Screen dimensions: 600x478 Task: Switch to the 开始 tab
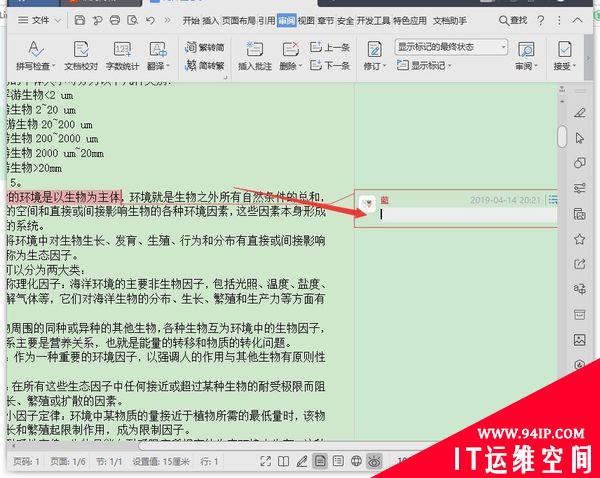tap(191, 21)
